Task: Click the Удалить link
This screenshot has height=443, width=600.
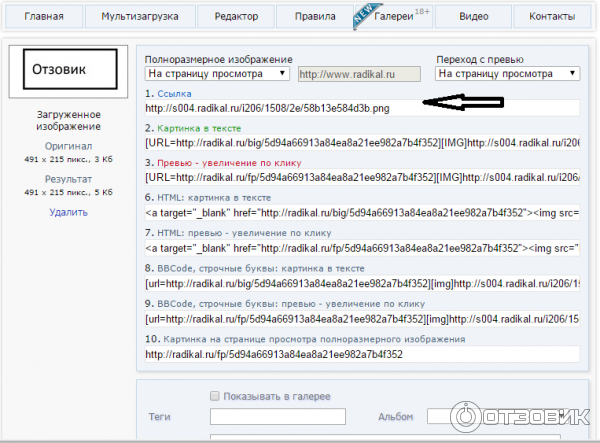Action: pos(69,212)
